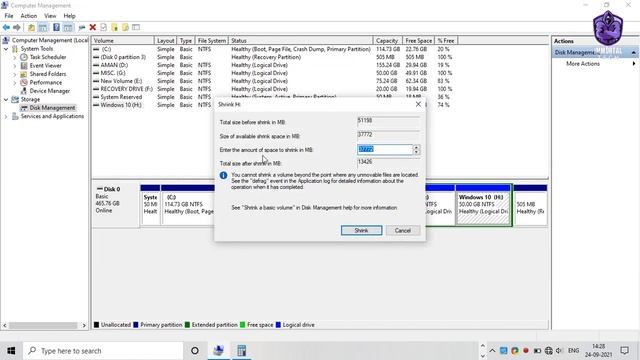Click the Task Scheduler clock icon
Screen dimensions: 640x360
point(24,57)
